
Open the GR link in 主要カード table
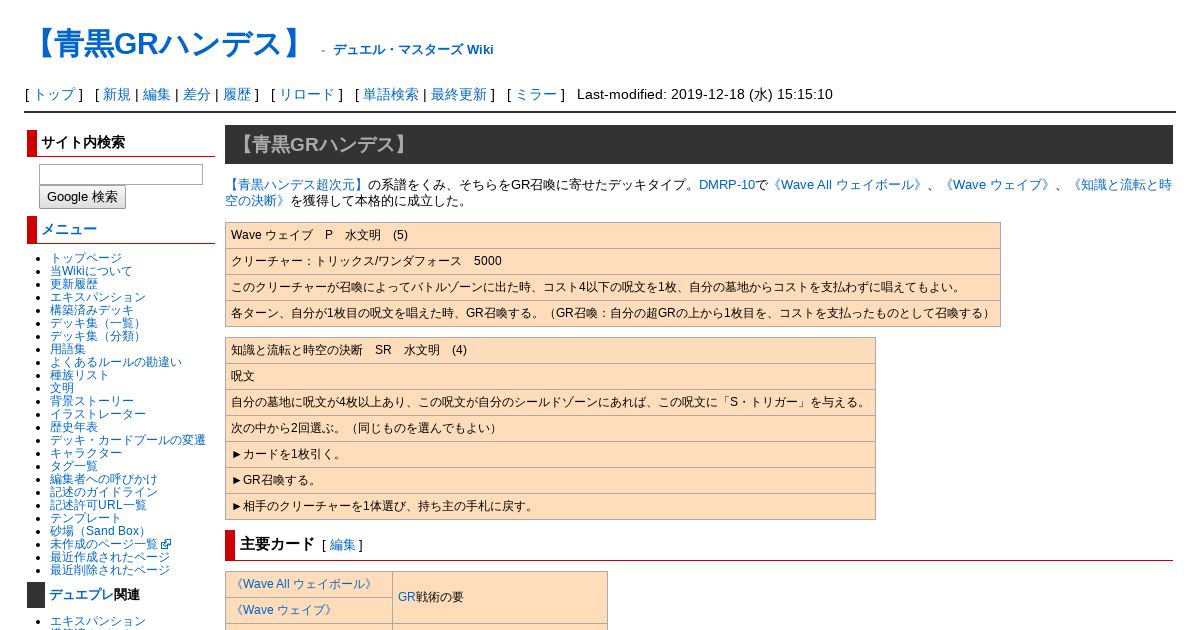pos(407,597)
